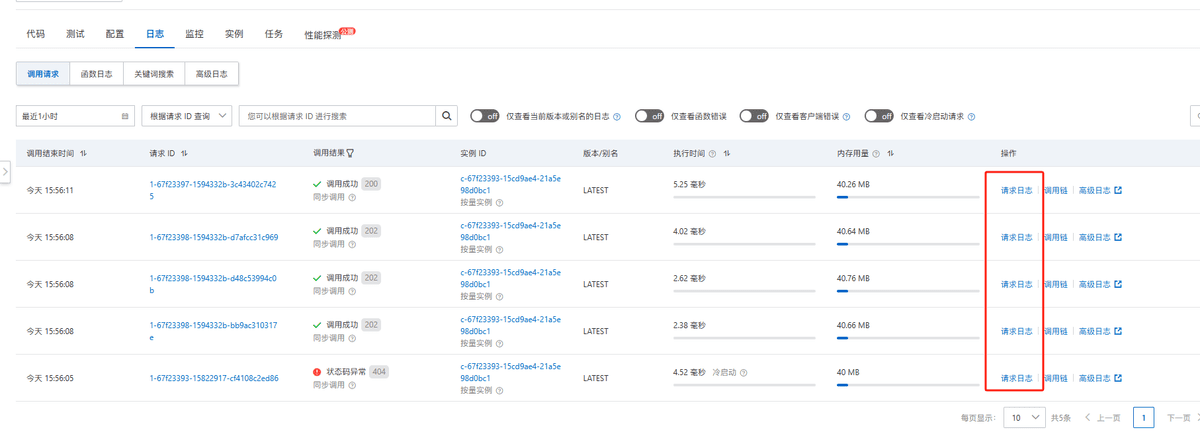Image resolution: width=1200 pixels, height=438 pixels.
Task: Click help icon beside 执行时间 header
Action: (713, 153)
